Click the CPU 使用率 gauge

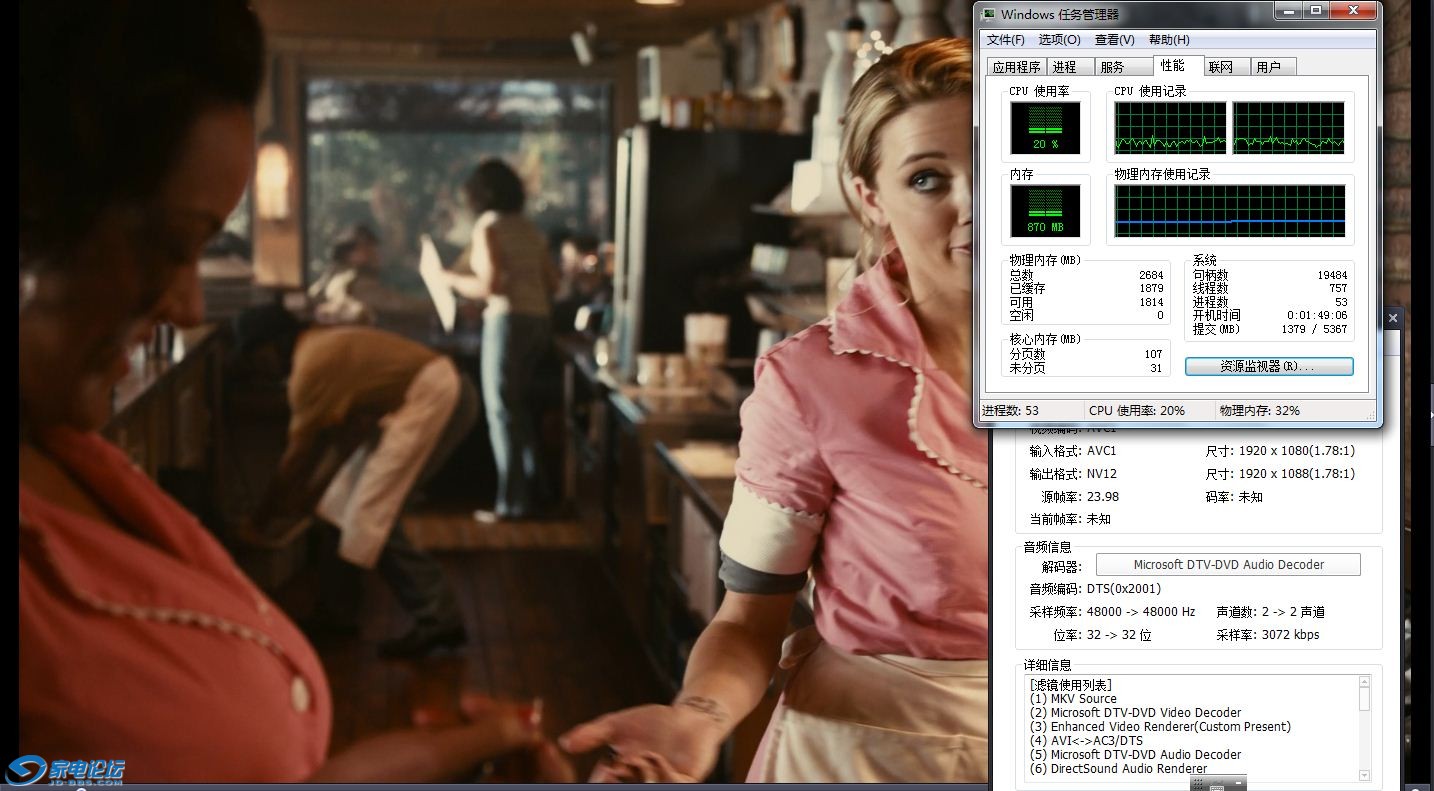point(1044,127)
